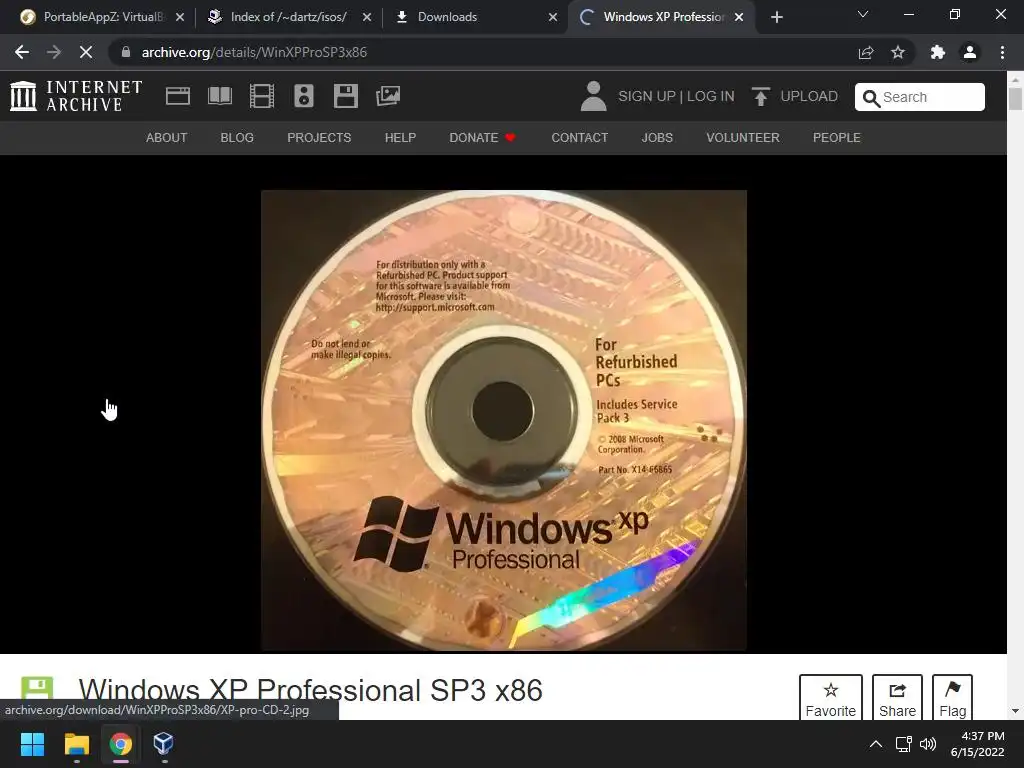
Task: Go back with browser back arrow
Action: click(22, 52)
